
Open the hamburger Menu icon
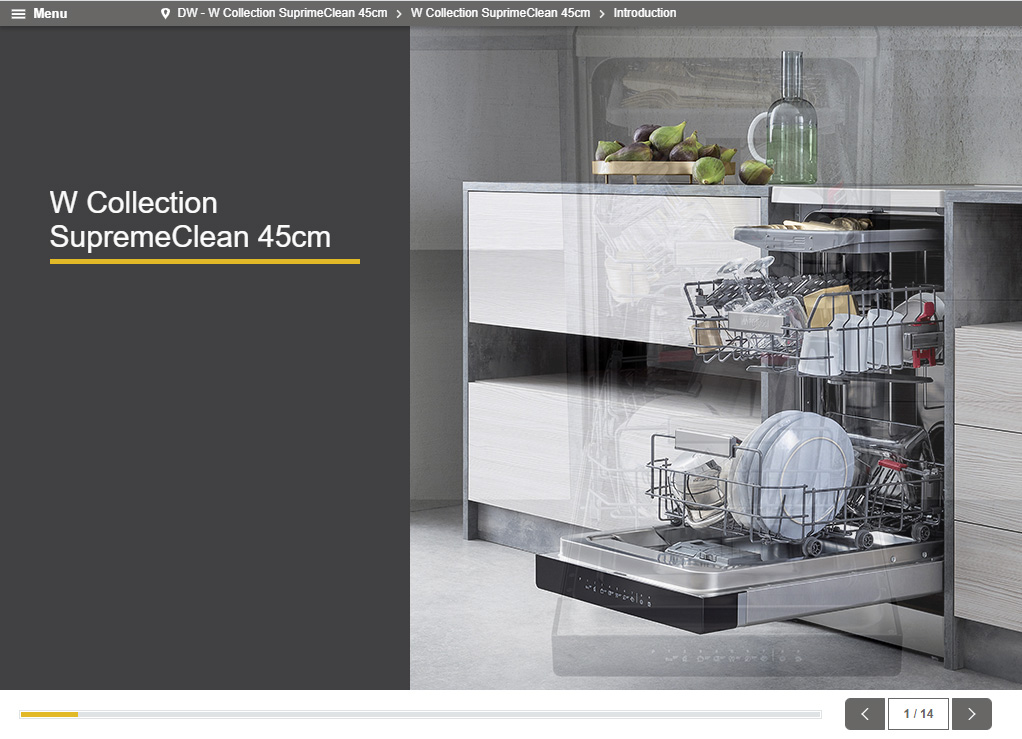[x=18, y=14]
